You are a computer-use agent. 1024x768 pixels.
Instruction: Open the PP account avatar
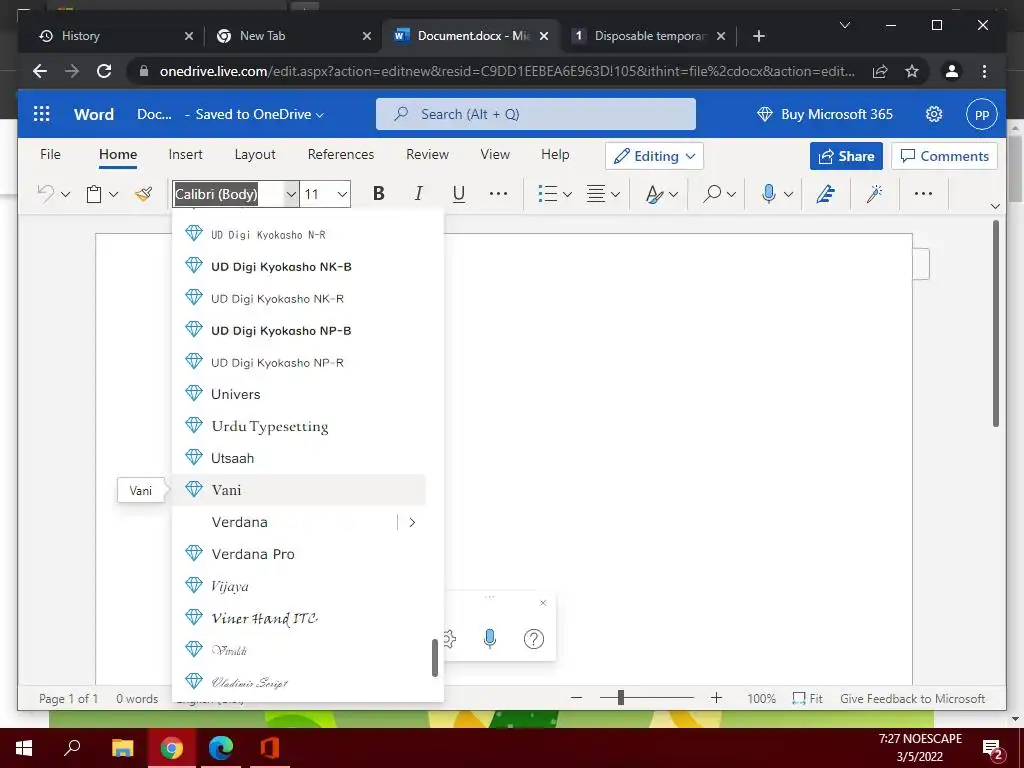pos(982,114)
